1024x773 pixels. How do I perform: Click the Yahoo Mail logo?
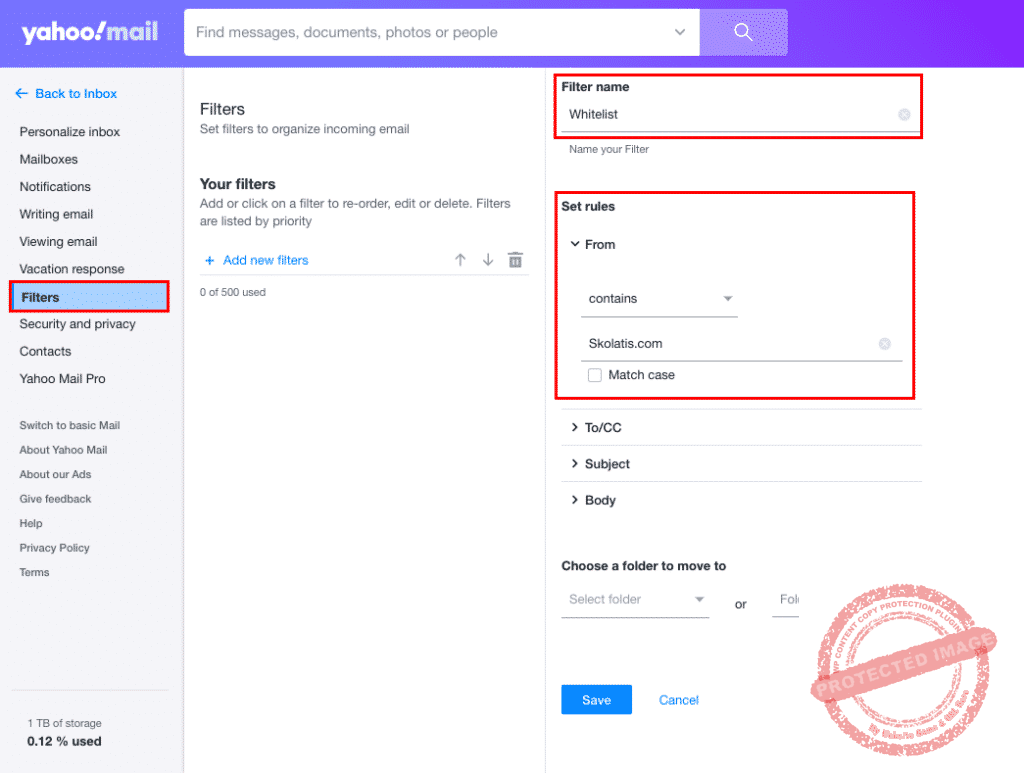90,33
